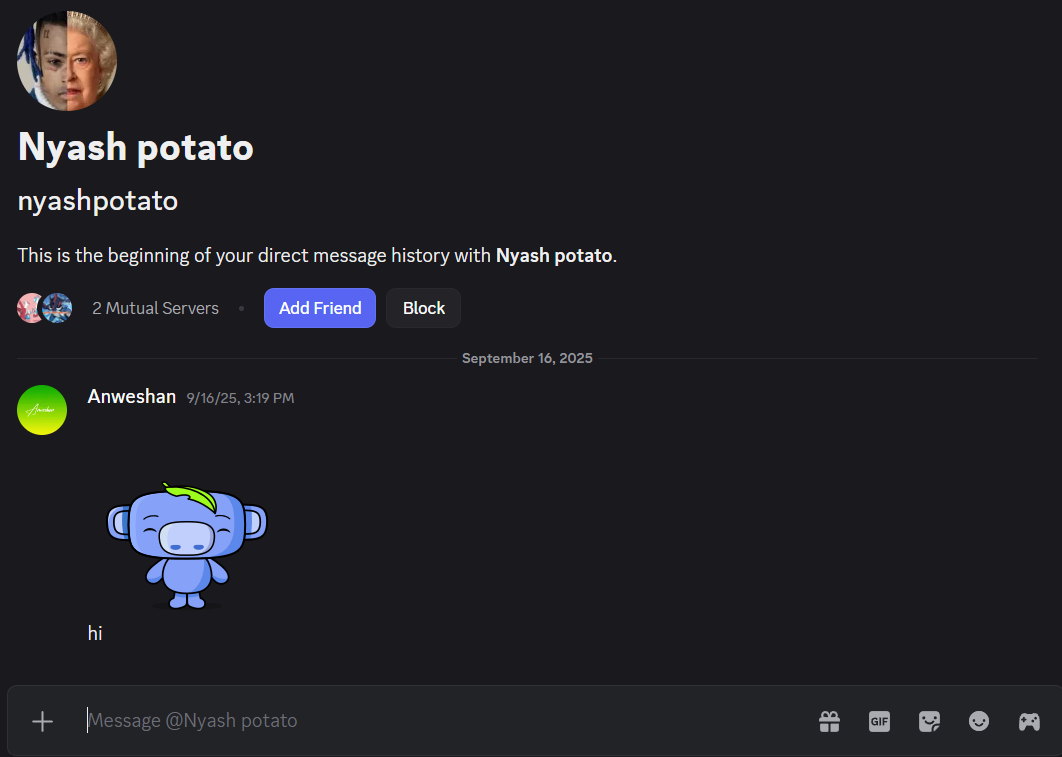1062x757 pixels.
Task: Click the plus attachment upload button
Action: coord(42,721)
